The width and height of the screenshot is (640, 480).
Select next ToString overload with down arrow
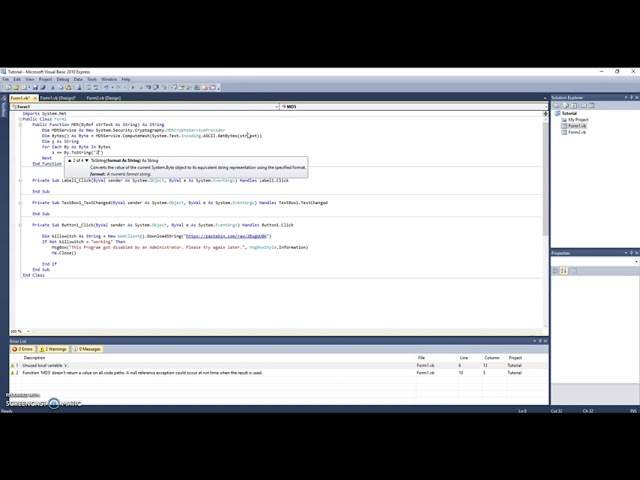pos(87,160)
